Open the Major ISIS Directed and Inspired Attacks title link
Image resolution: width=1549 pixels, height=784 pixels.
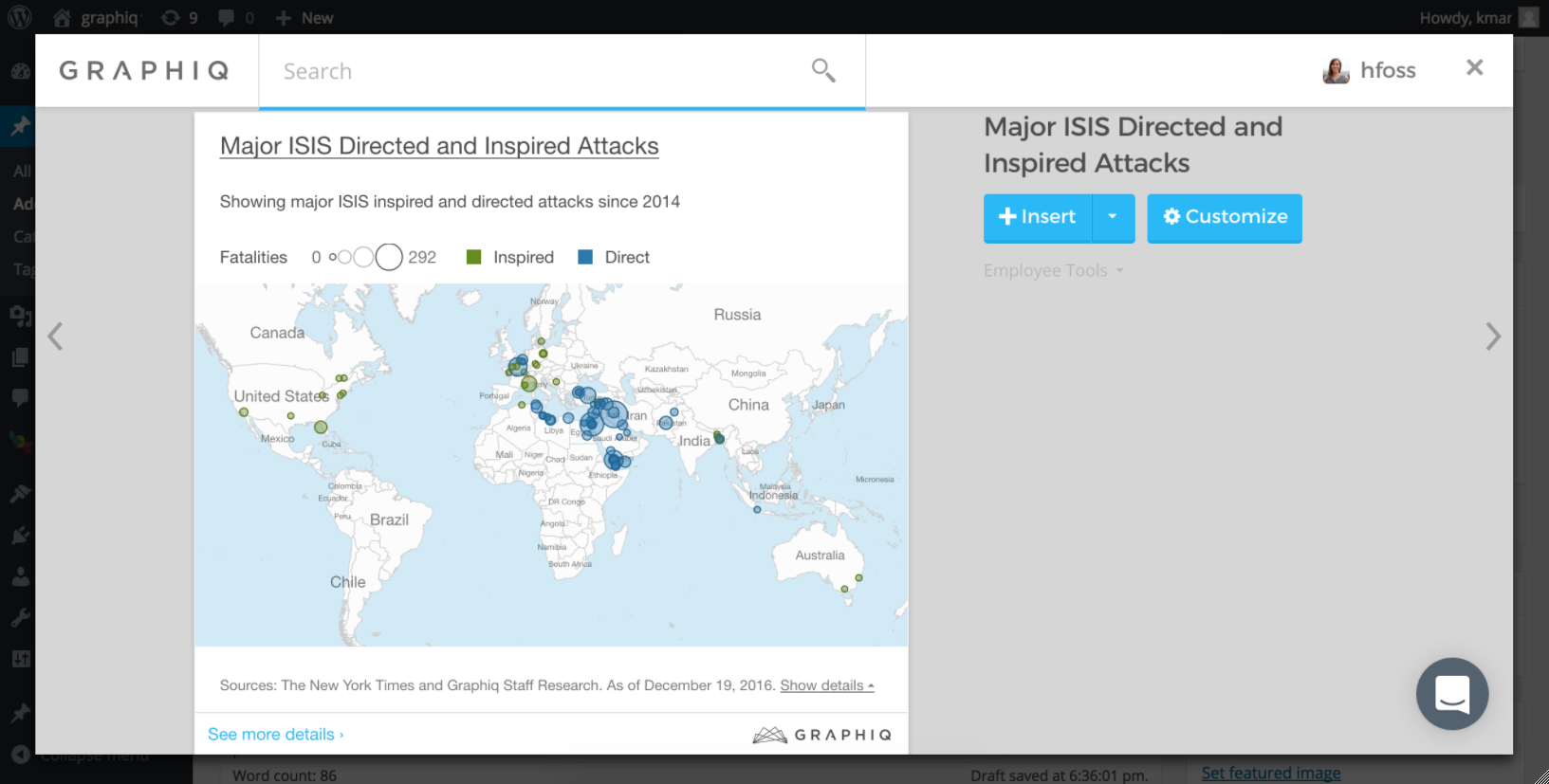[439, 146]
